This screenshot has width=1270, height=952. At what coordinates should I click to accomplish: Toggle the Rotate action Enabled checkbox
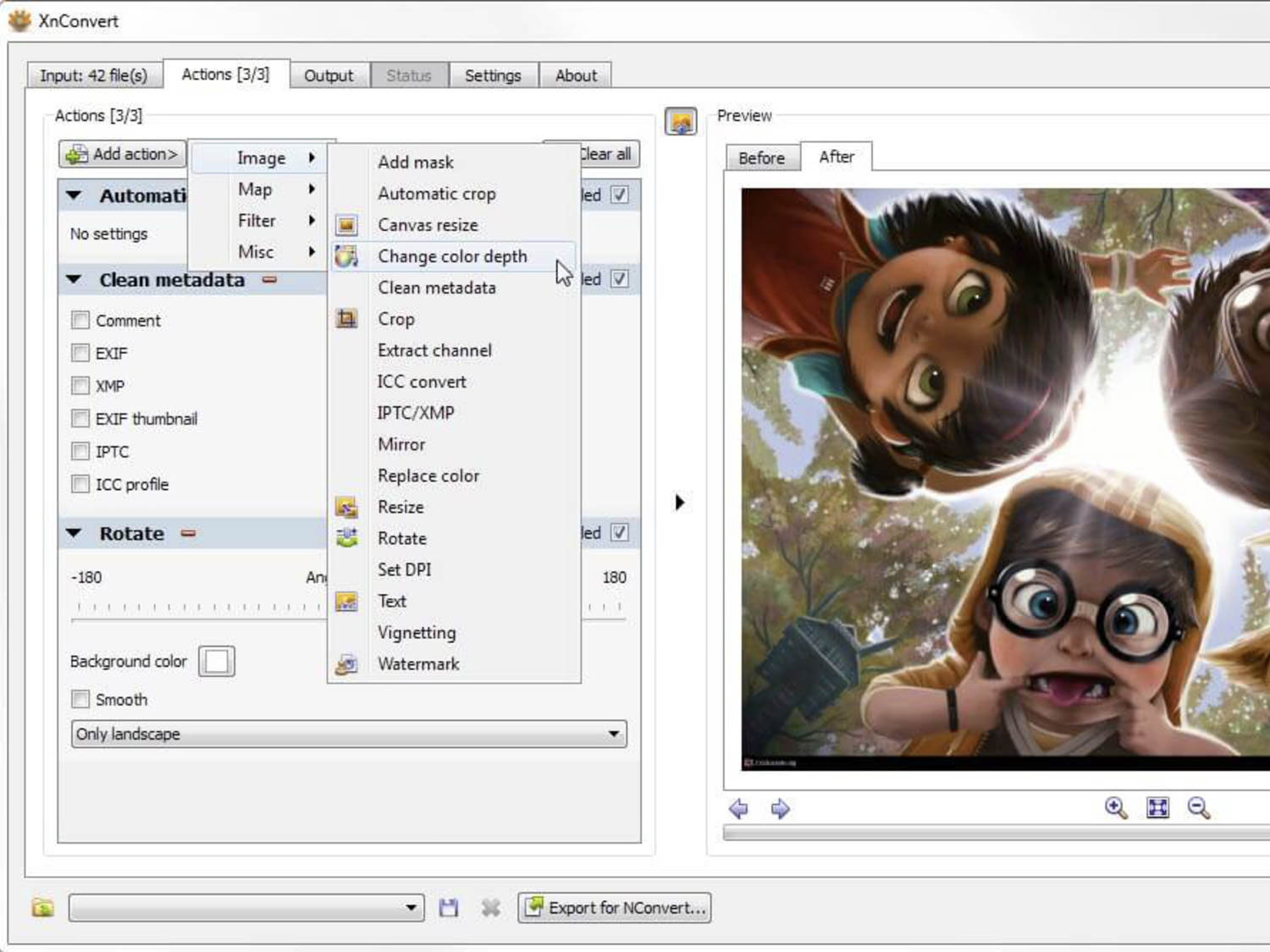(x=620, y=532)
